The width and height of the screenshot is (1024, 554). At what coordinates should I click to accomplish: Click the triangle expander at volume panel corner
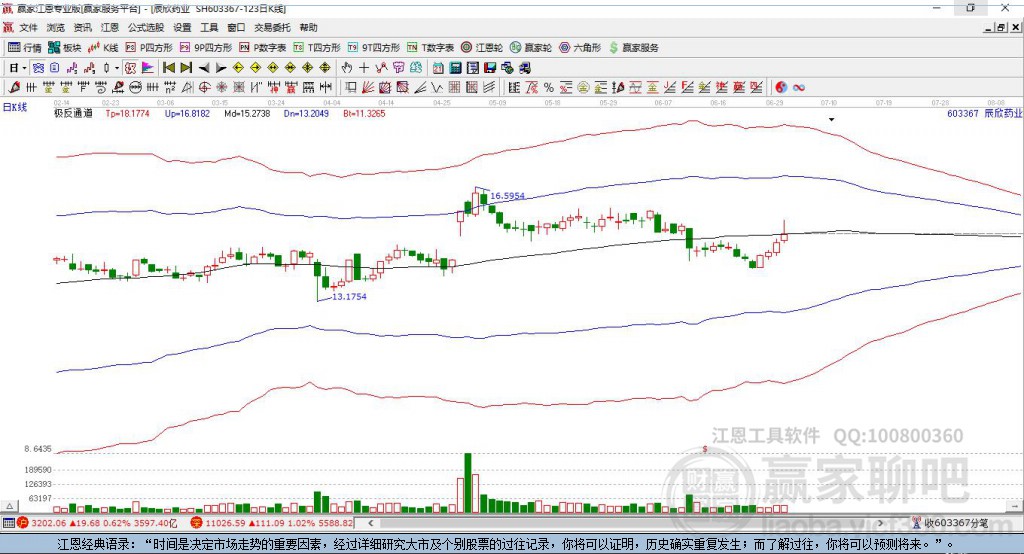pyautogui.click(x=9, y=506)
